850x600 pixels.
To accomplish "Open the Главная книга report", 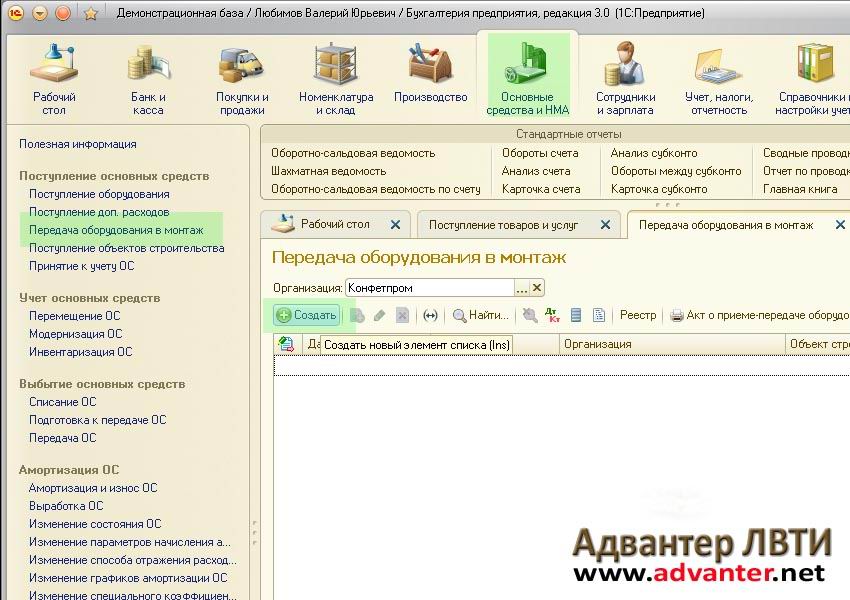I will pos(800,189).
